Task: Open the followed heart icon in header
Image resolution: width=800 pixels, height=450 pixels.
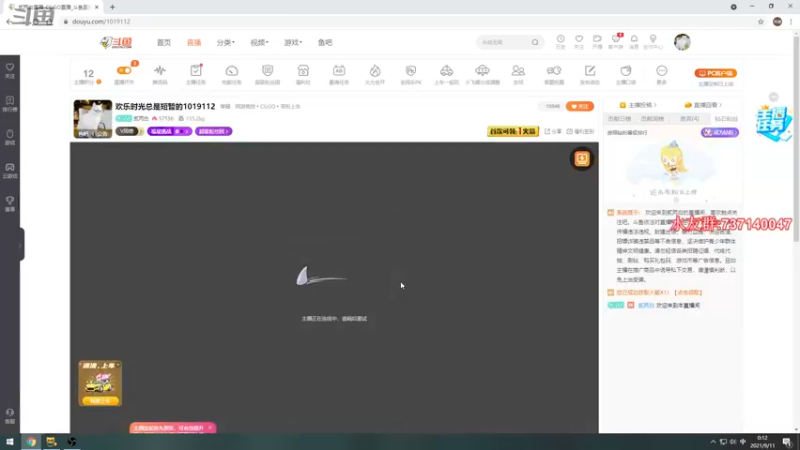Action: coord(579,42)
